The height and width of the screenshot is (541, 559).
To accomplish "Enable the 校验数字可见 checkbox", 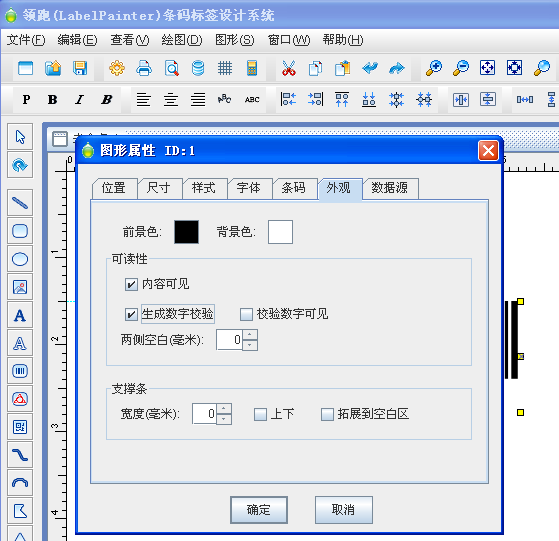I will pos(246,314).
